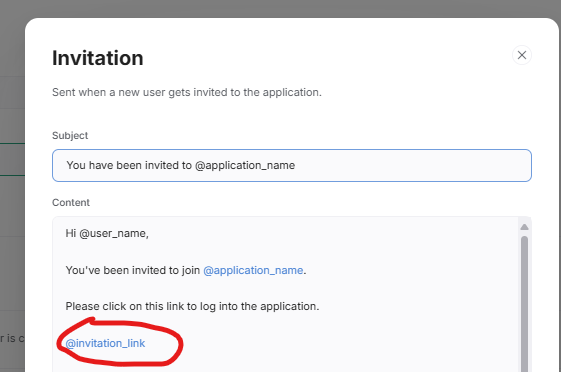Close the Invitation dialog
Screen dimensions: 561x372
click(x=522, y=55)
